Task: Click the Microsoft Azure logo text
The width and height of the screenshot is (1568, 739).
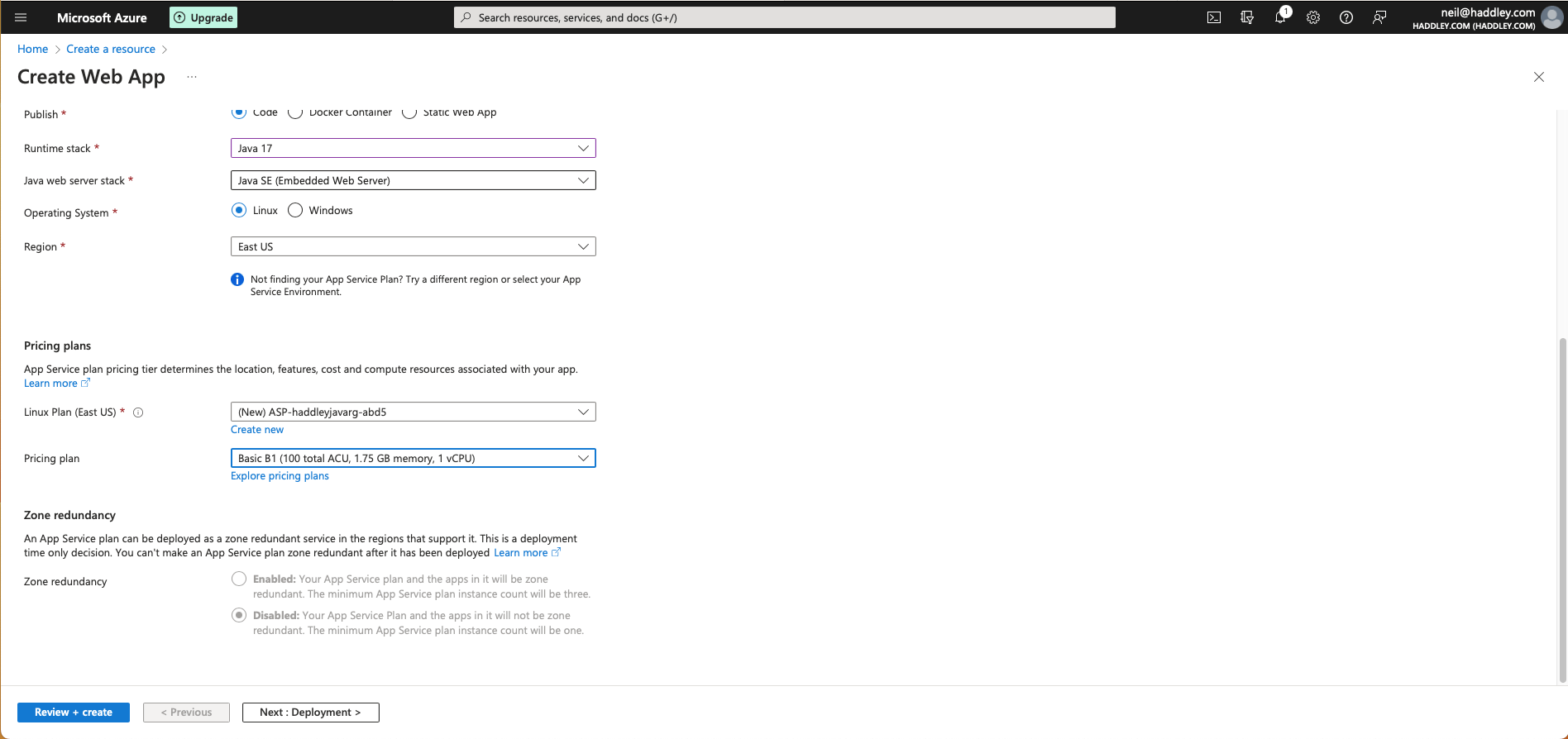Action: point(102,17)
